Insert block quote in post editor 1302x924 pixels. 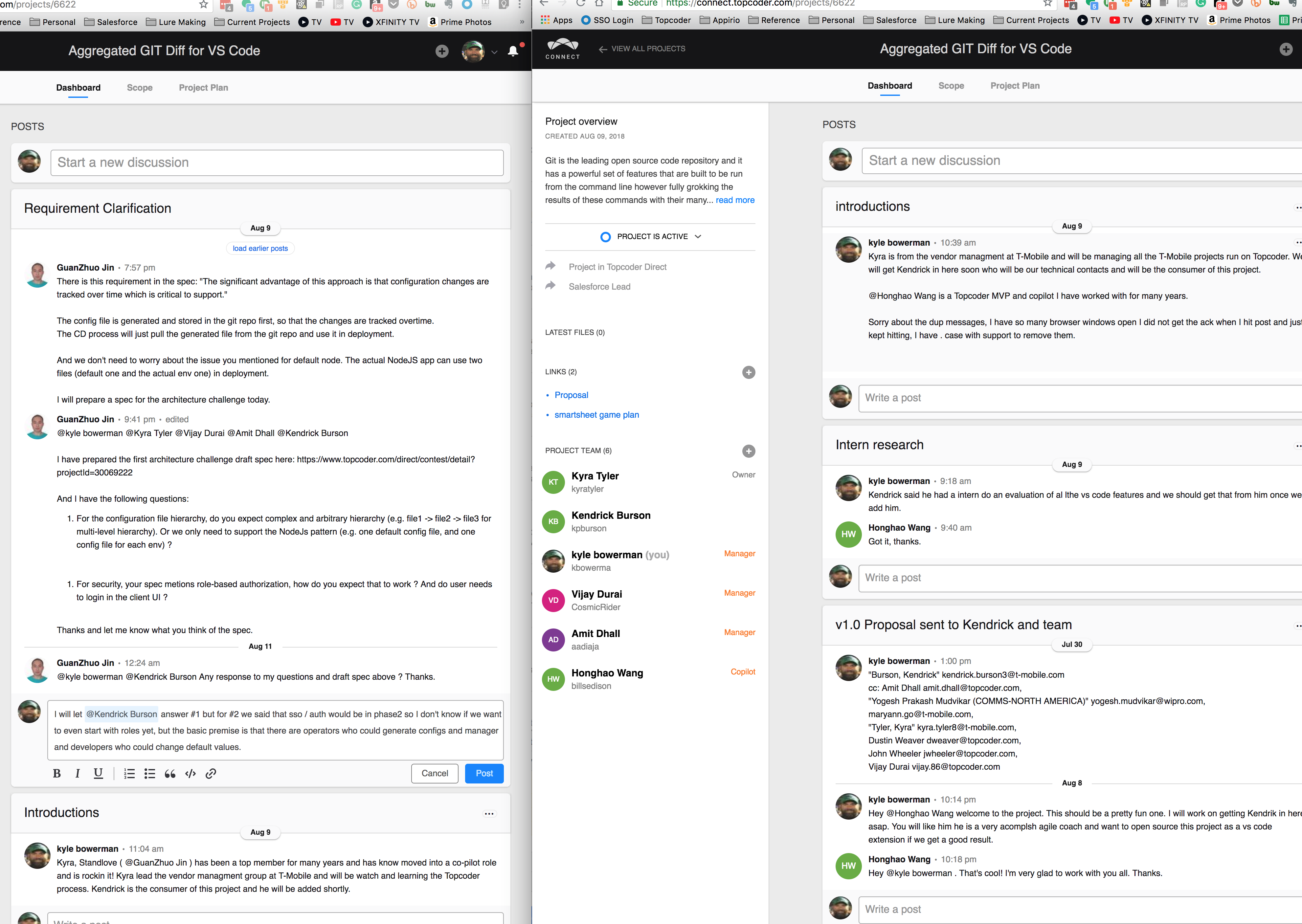tap(169, 774)
